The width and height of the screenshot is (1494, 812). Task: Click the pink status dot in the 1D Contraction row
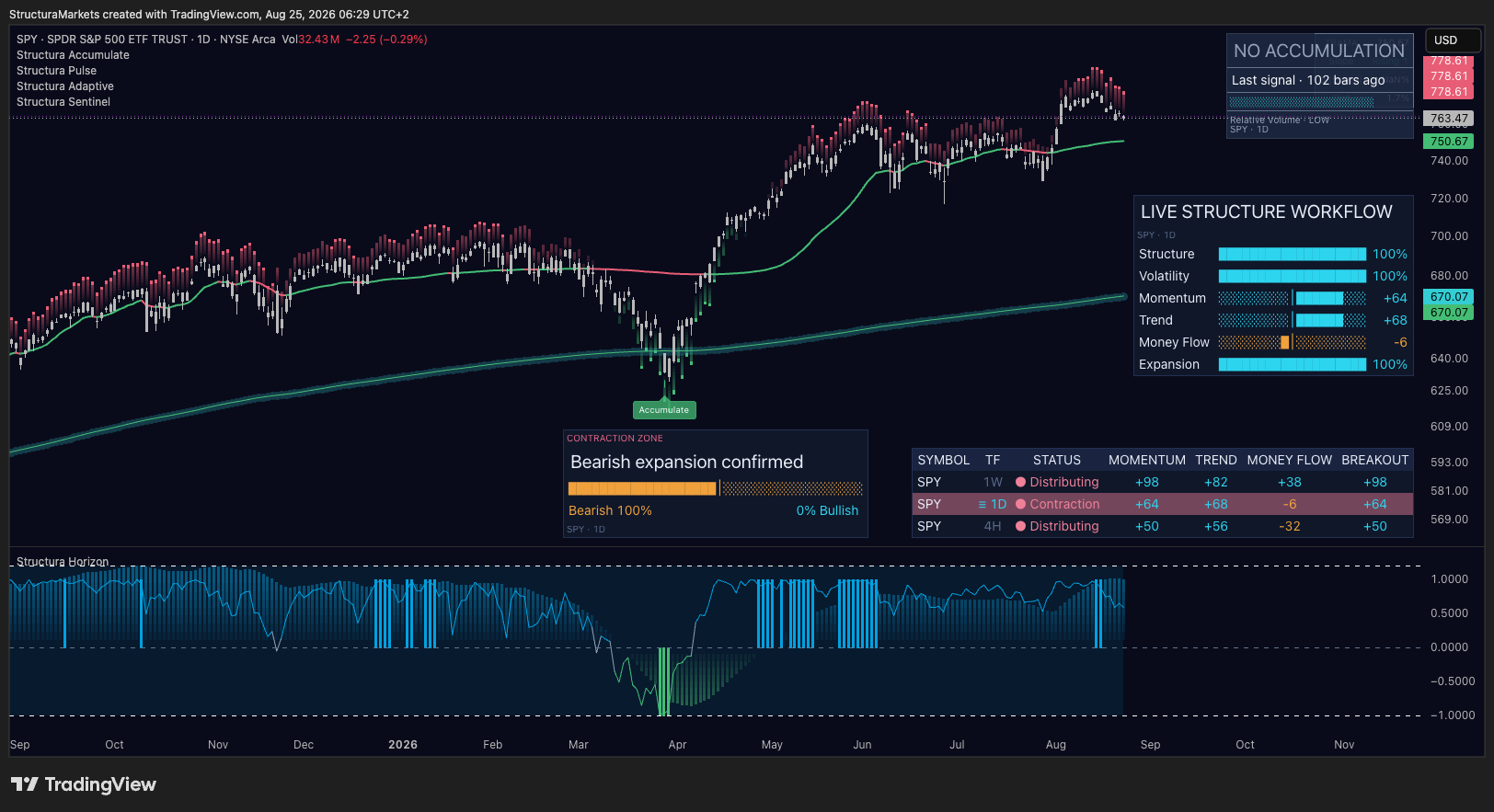(x=1020, y=504)
